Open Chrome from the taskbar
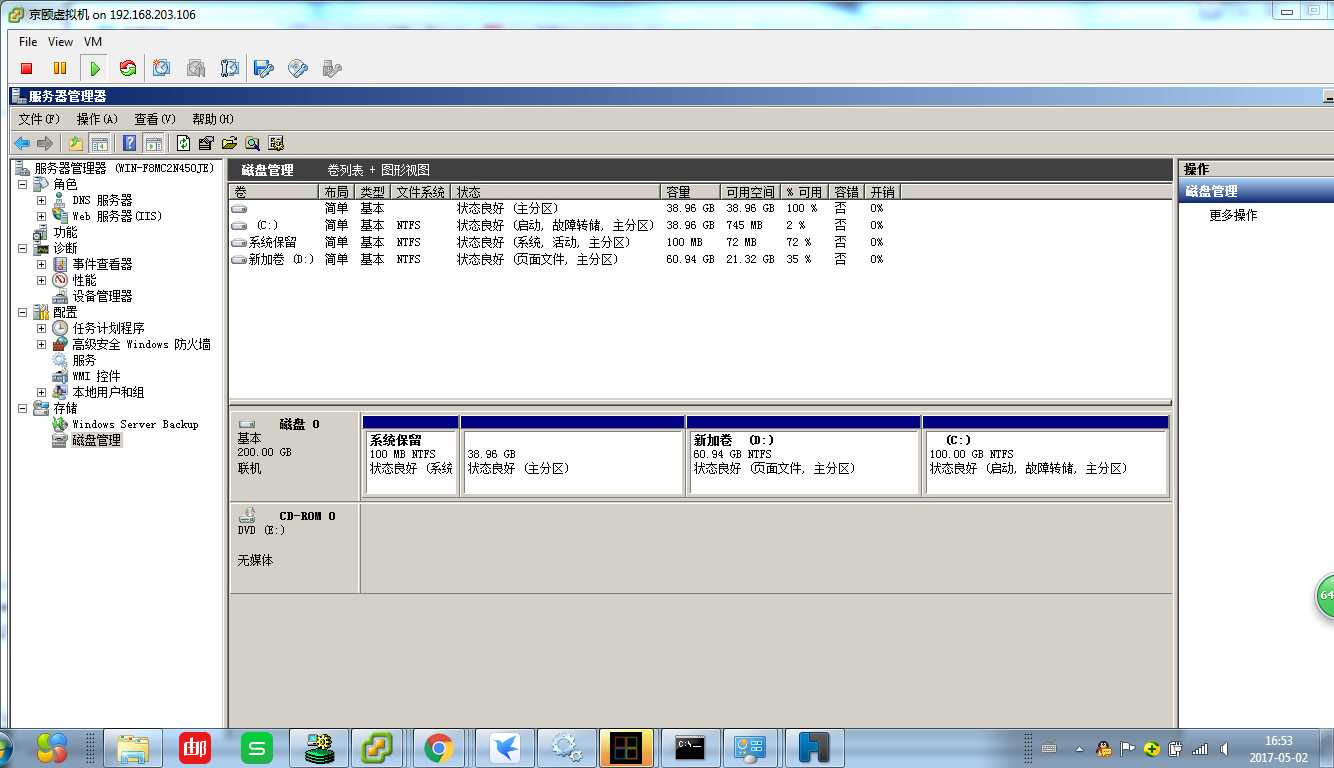Screen dimensions: 1334x768 click(439, 747)
